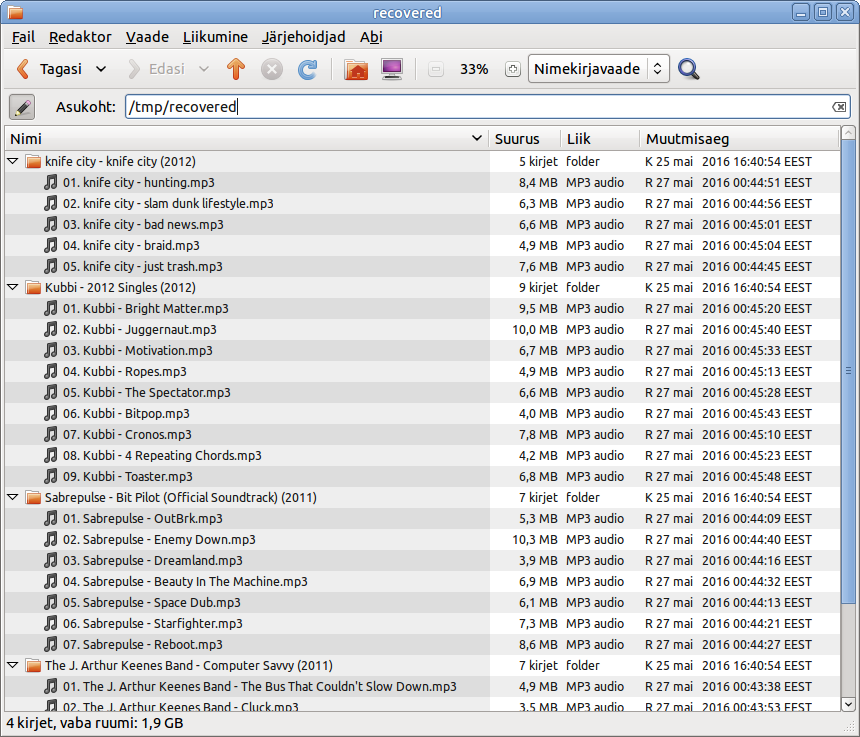Select the music icon for braid.mp3
This screenshot has height=737, width=860.
[50, 245]
